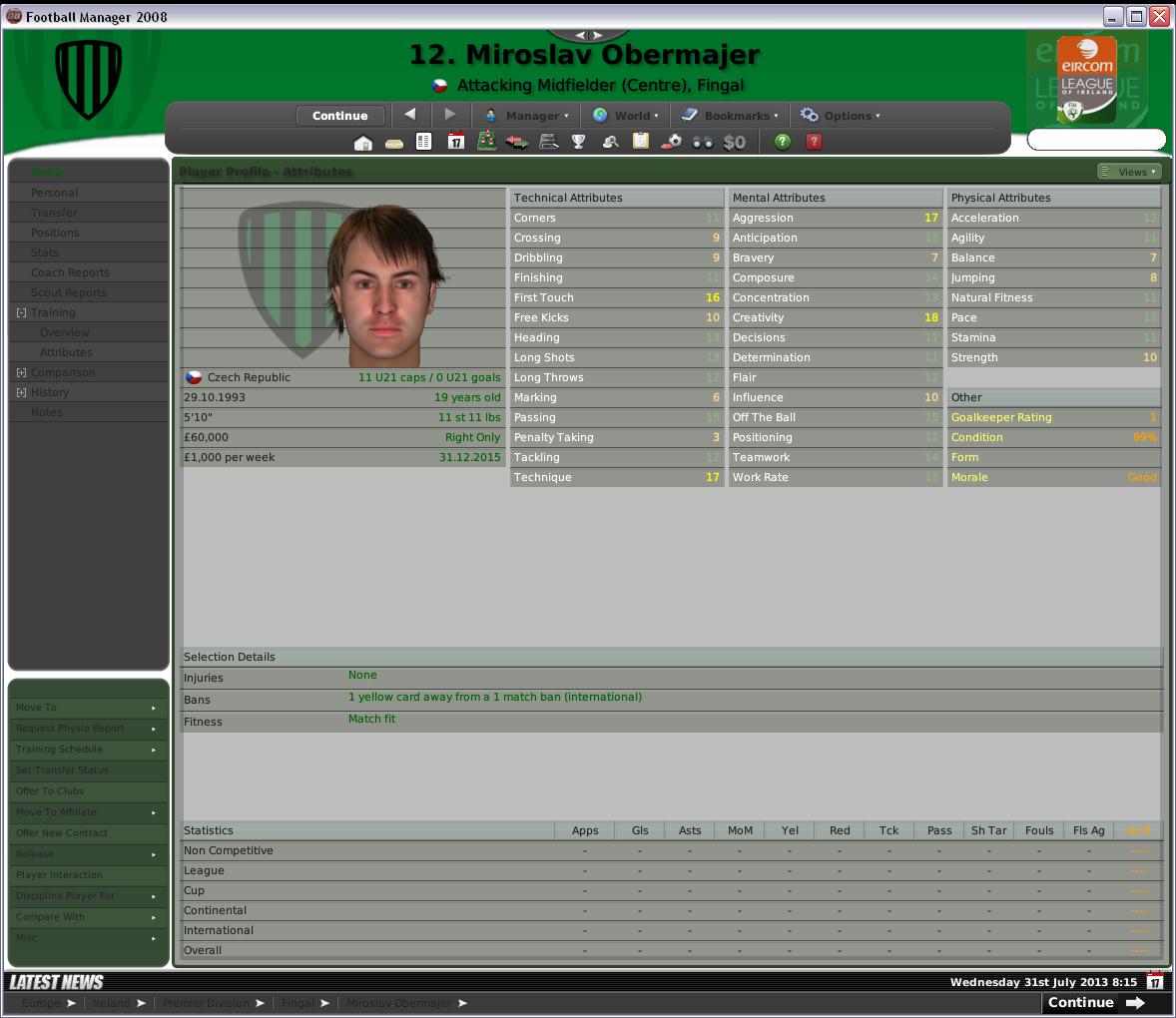Open the Views dropdown
The height and width of the screenshot is (1018, 1176).
pyautogui.click(x=1129, y=172)
